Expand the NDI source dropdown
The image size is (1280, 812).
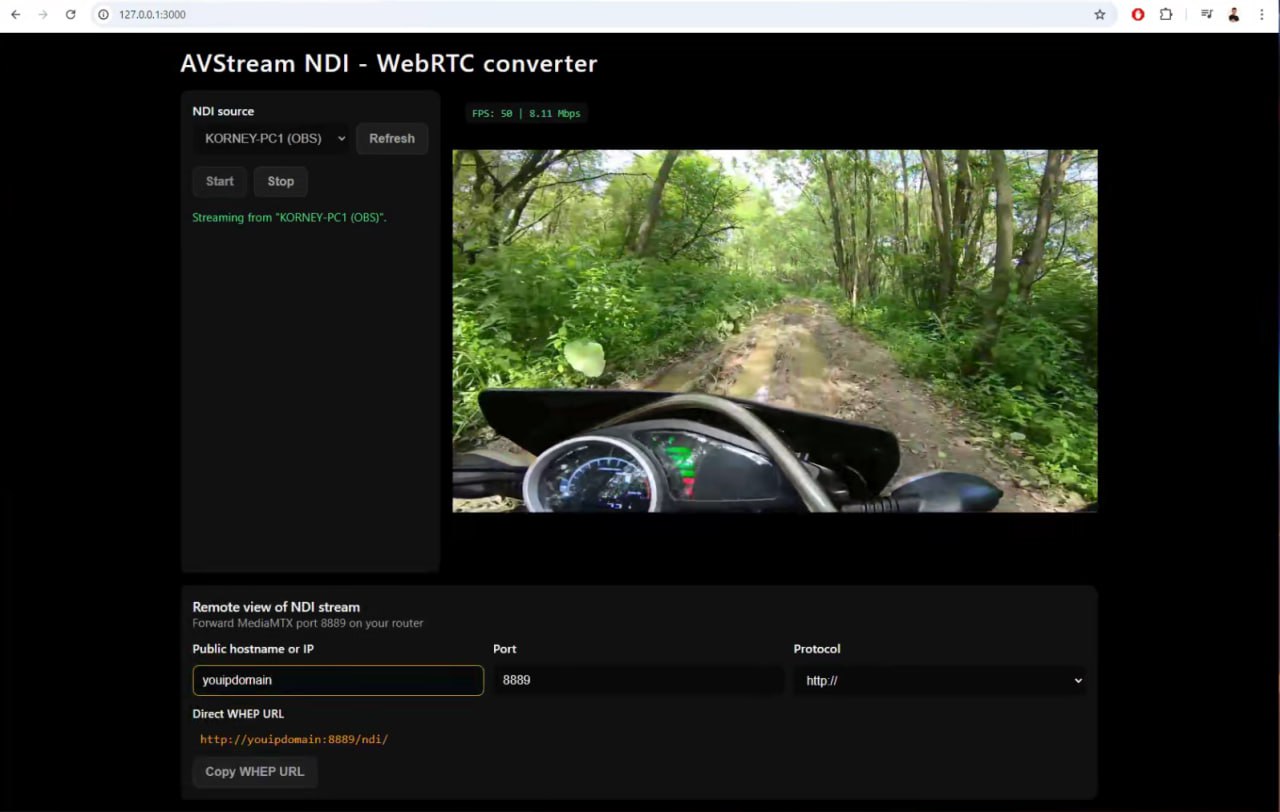pyautogui.click(x=271, y=139)
